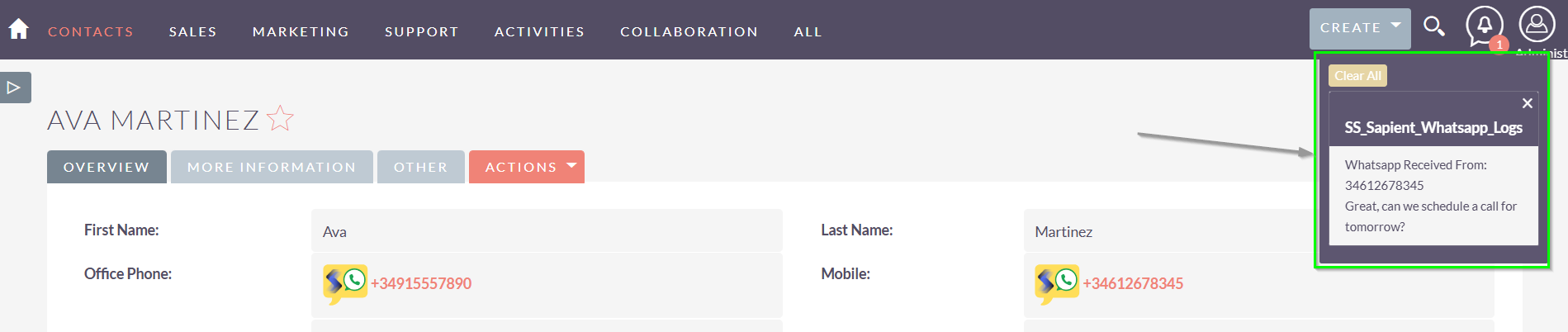Click WhatsApp icon beside Office Phone number
This screenshot has height=332, width=1568.
click(x=345, y=283)
